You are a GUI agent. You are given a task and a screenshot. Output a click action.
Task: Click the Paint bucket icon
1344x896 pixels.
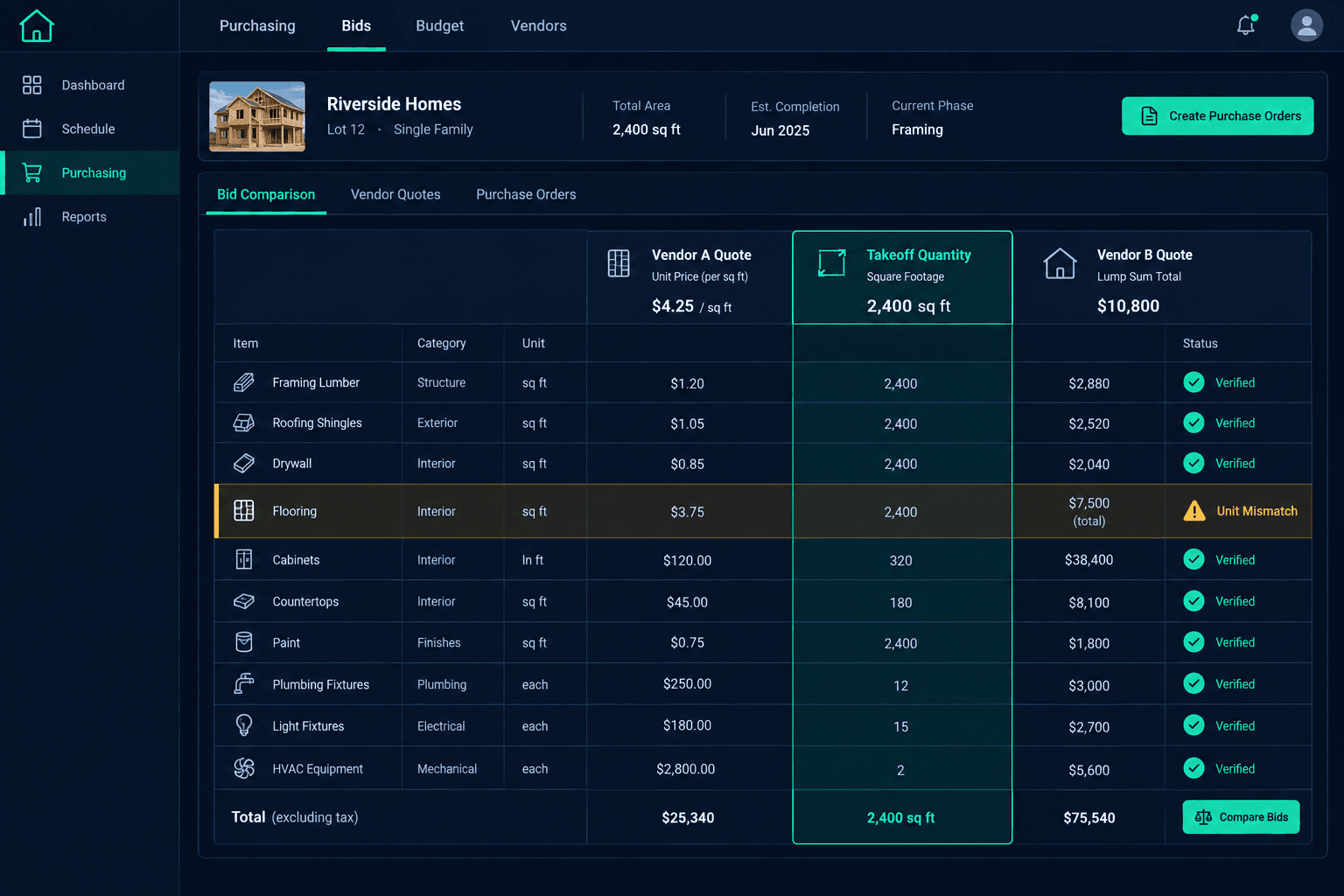click(x=244, y=642)
